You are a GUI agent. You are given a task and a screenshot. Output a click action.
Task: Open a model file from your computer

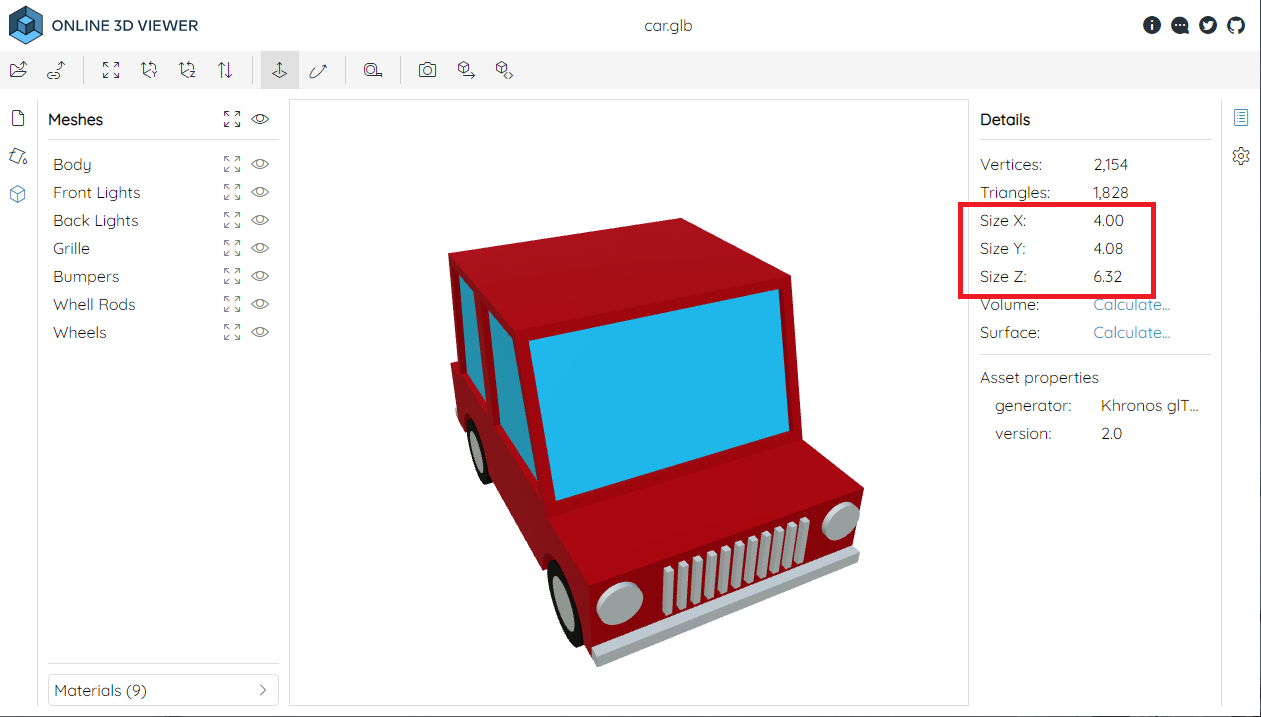pyautogui.click(x=18, y=70)
